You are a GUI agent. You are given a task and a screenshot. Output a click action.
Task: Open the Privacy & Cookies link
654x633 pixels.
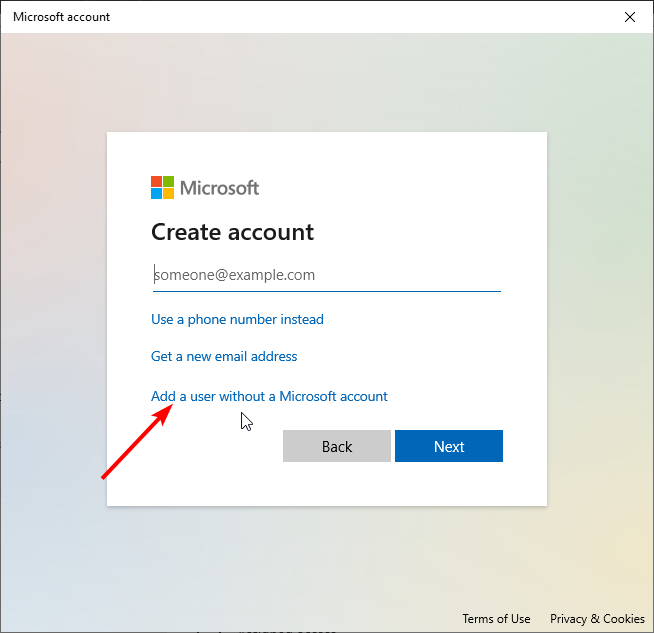point(597,619)
